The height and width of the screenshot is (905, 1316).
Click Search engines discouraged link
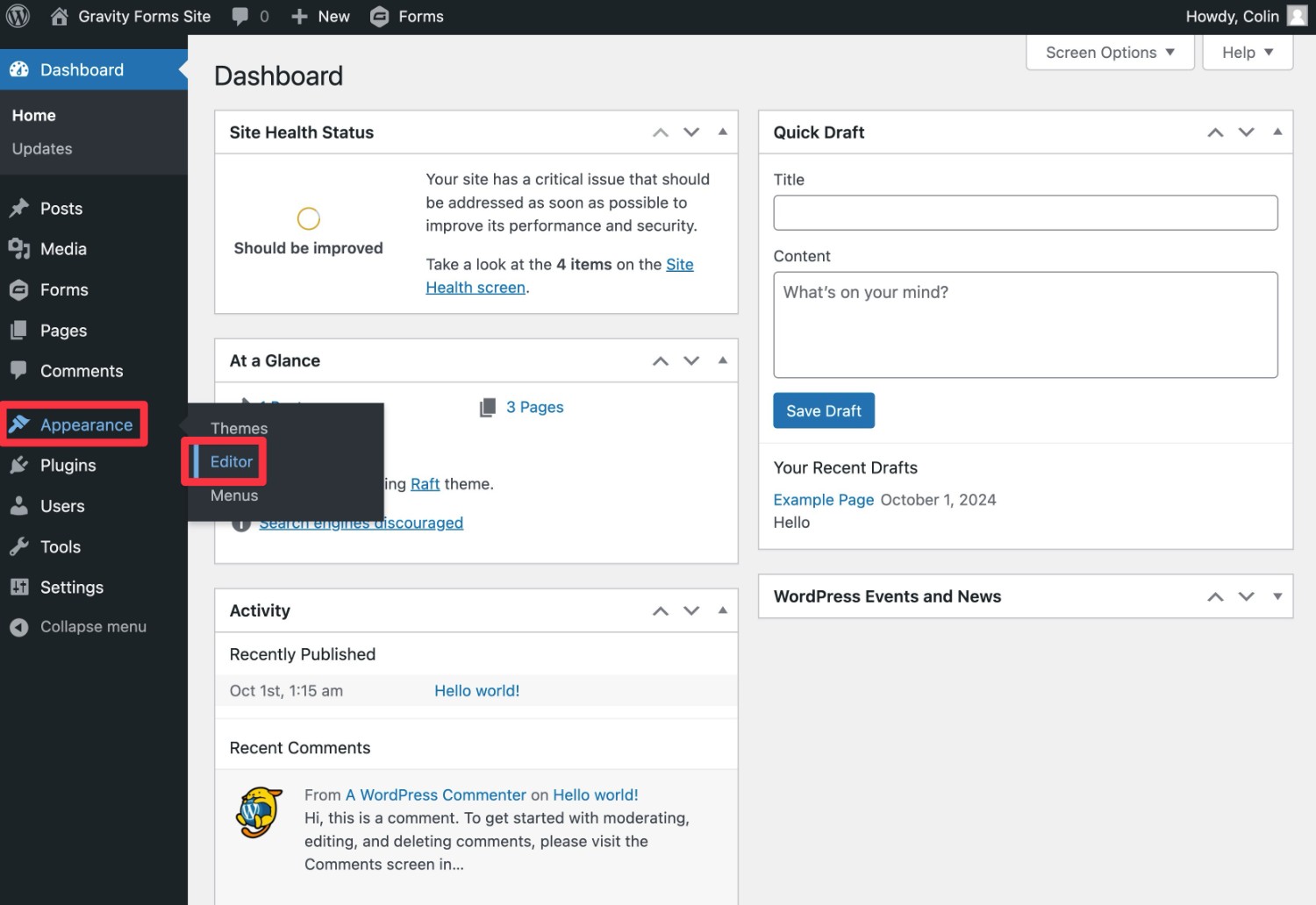click(x=361, y=524)
